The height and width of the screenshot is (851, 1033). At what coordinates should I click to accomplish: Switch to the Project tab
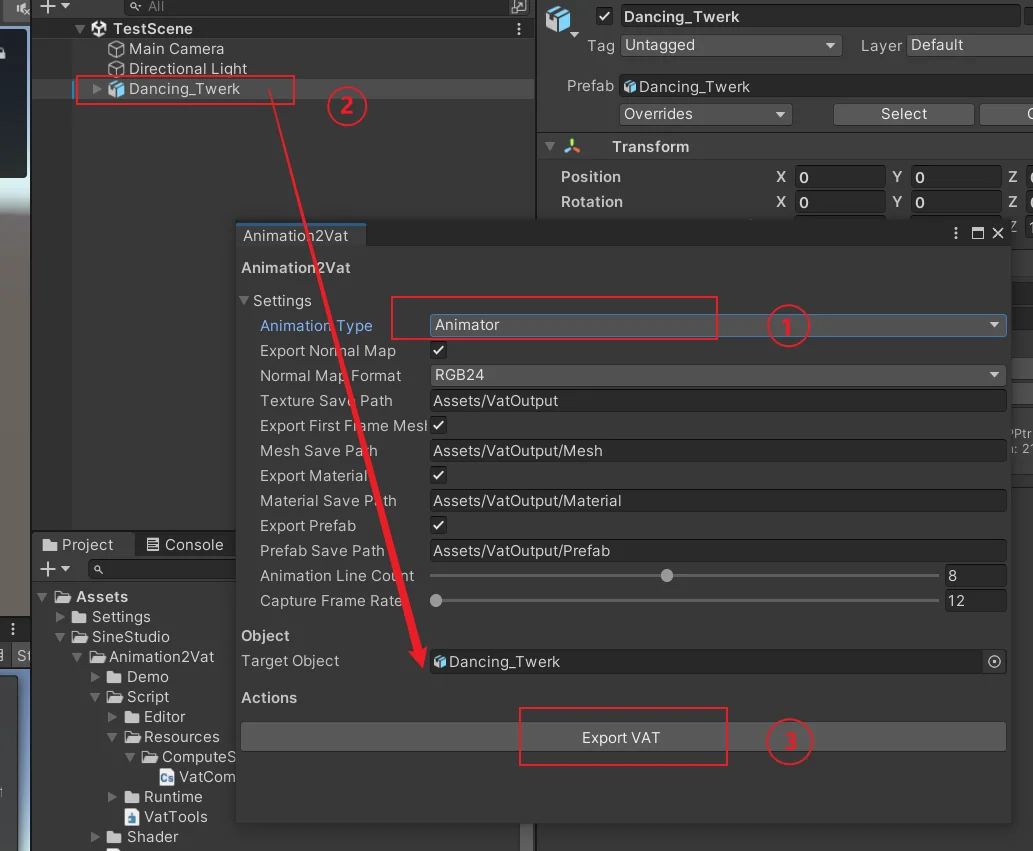pos(78,545)
